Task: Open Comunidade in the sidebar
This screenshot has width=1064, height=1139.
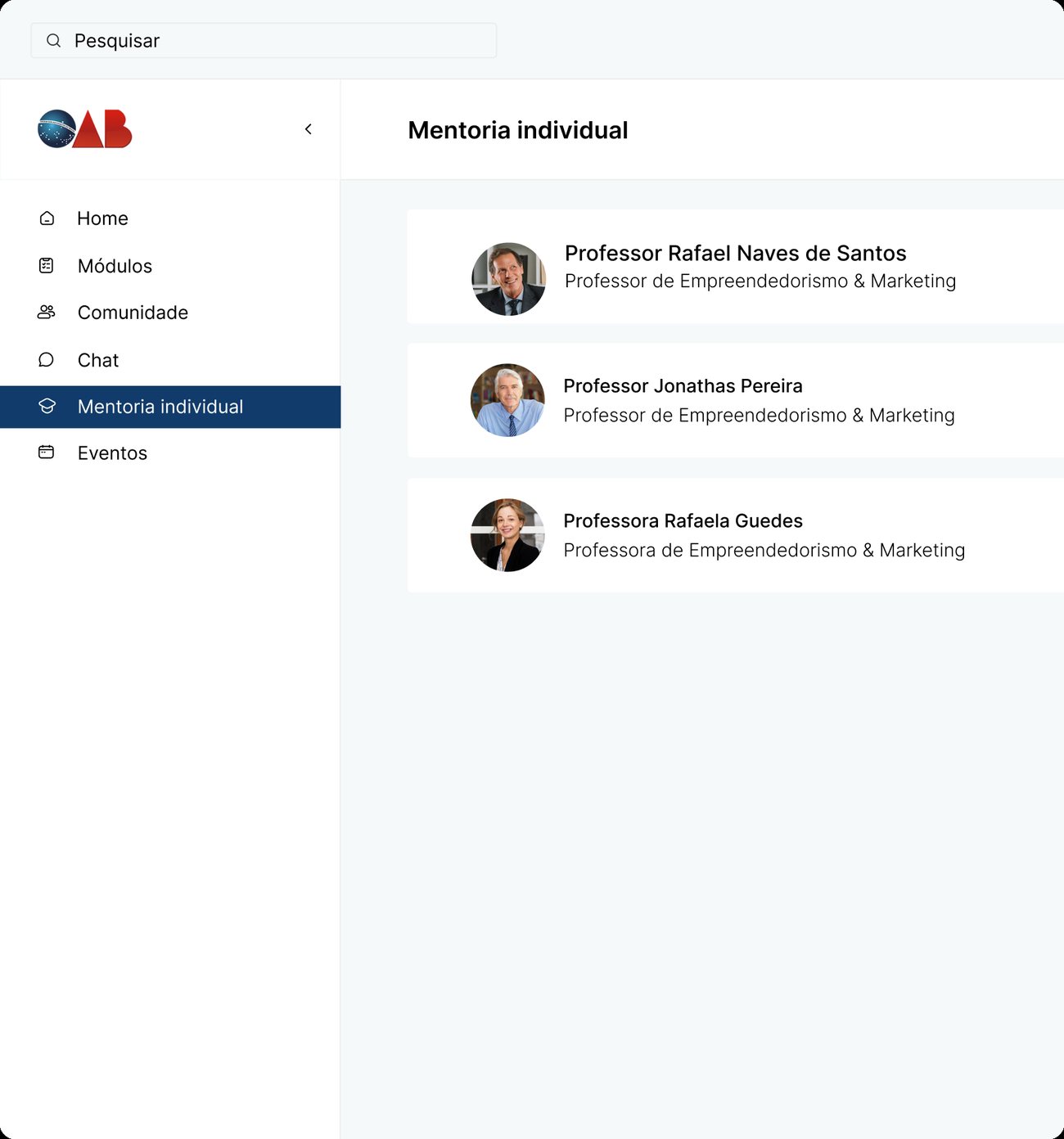Action: 133,313
